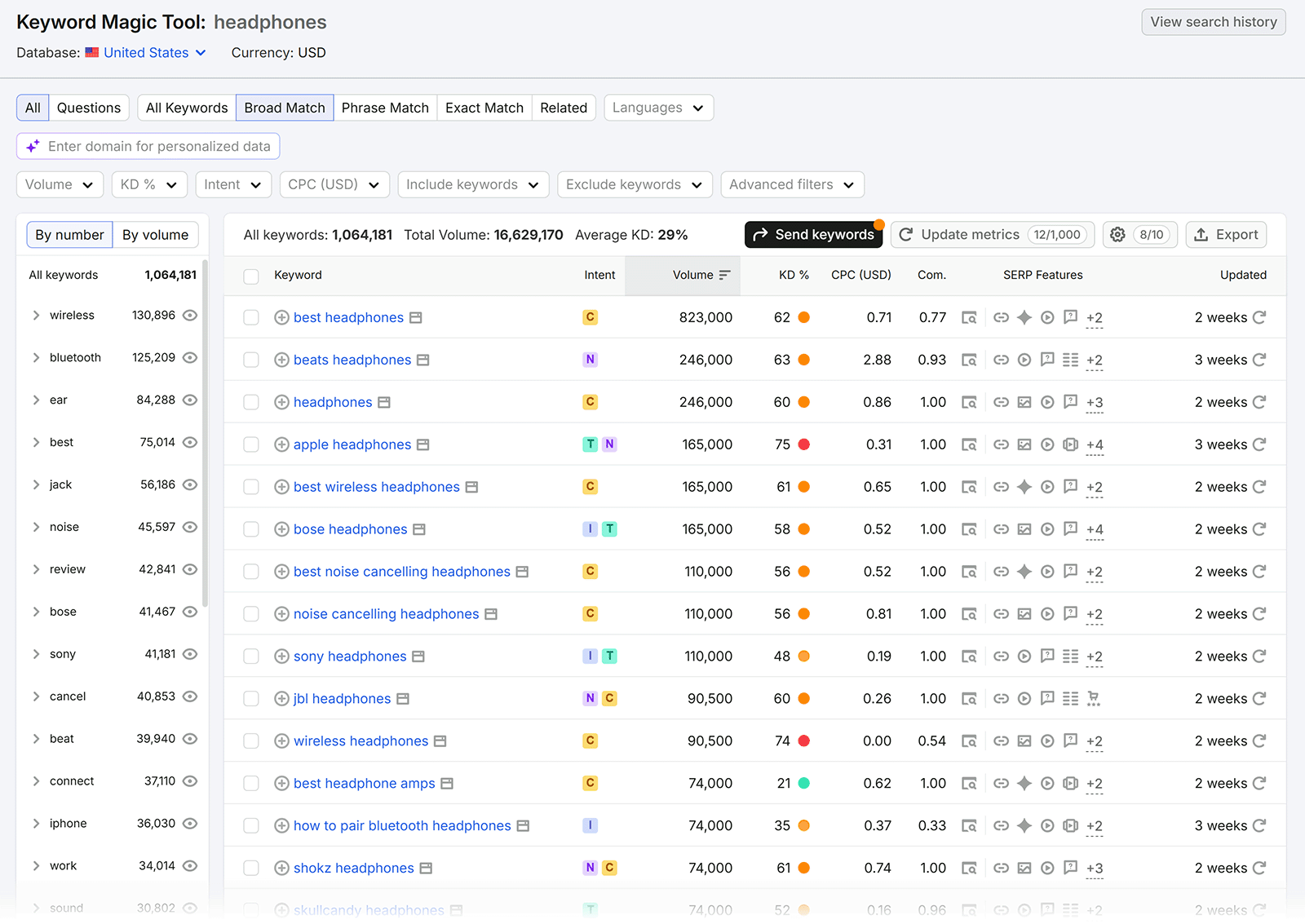
Task: Change the United States database
Action: click(146, 53)
